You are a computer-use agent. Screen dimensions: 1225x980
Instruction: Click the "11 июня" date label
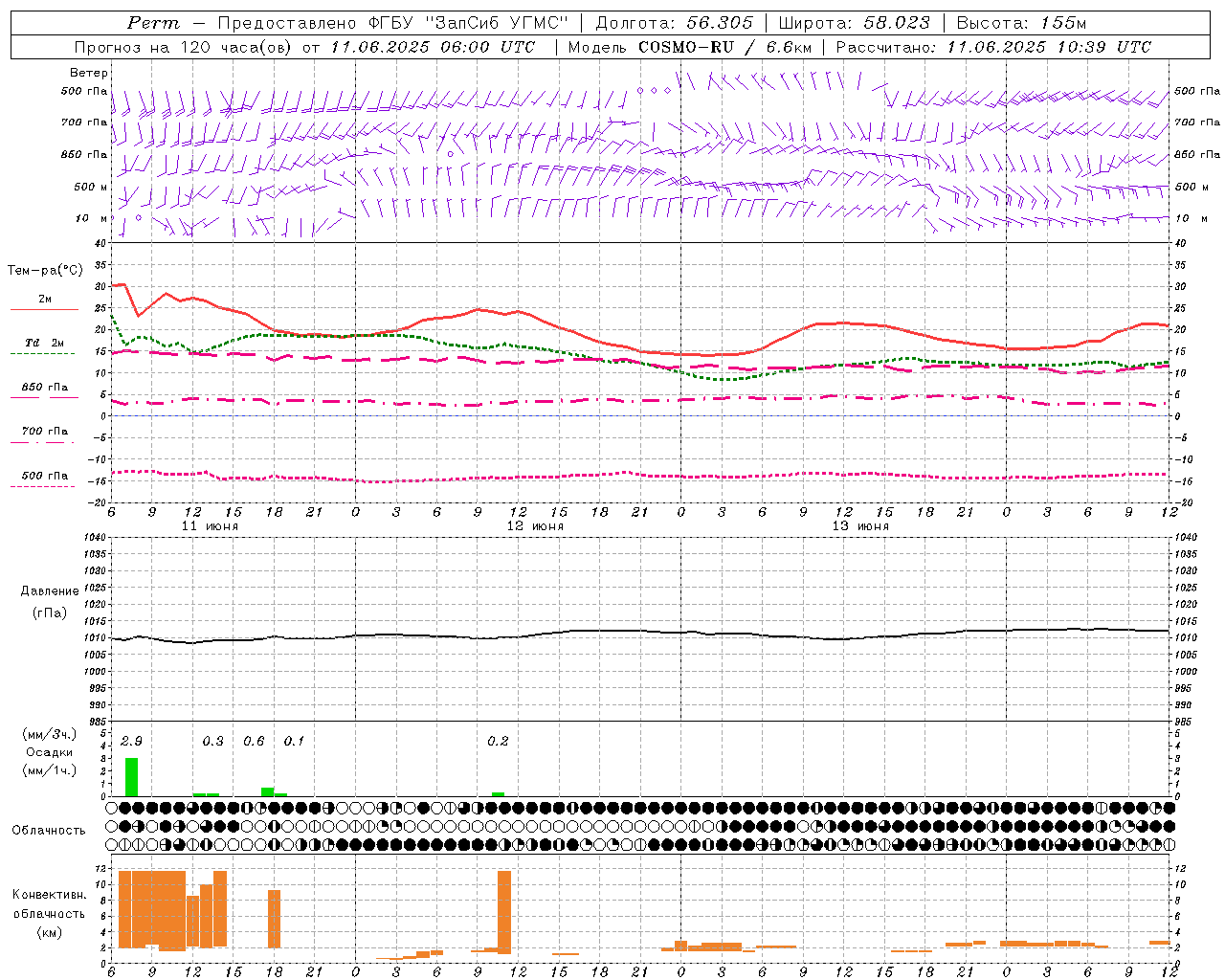coord(210,526)
